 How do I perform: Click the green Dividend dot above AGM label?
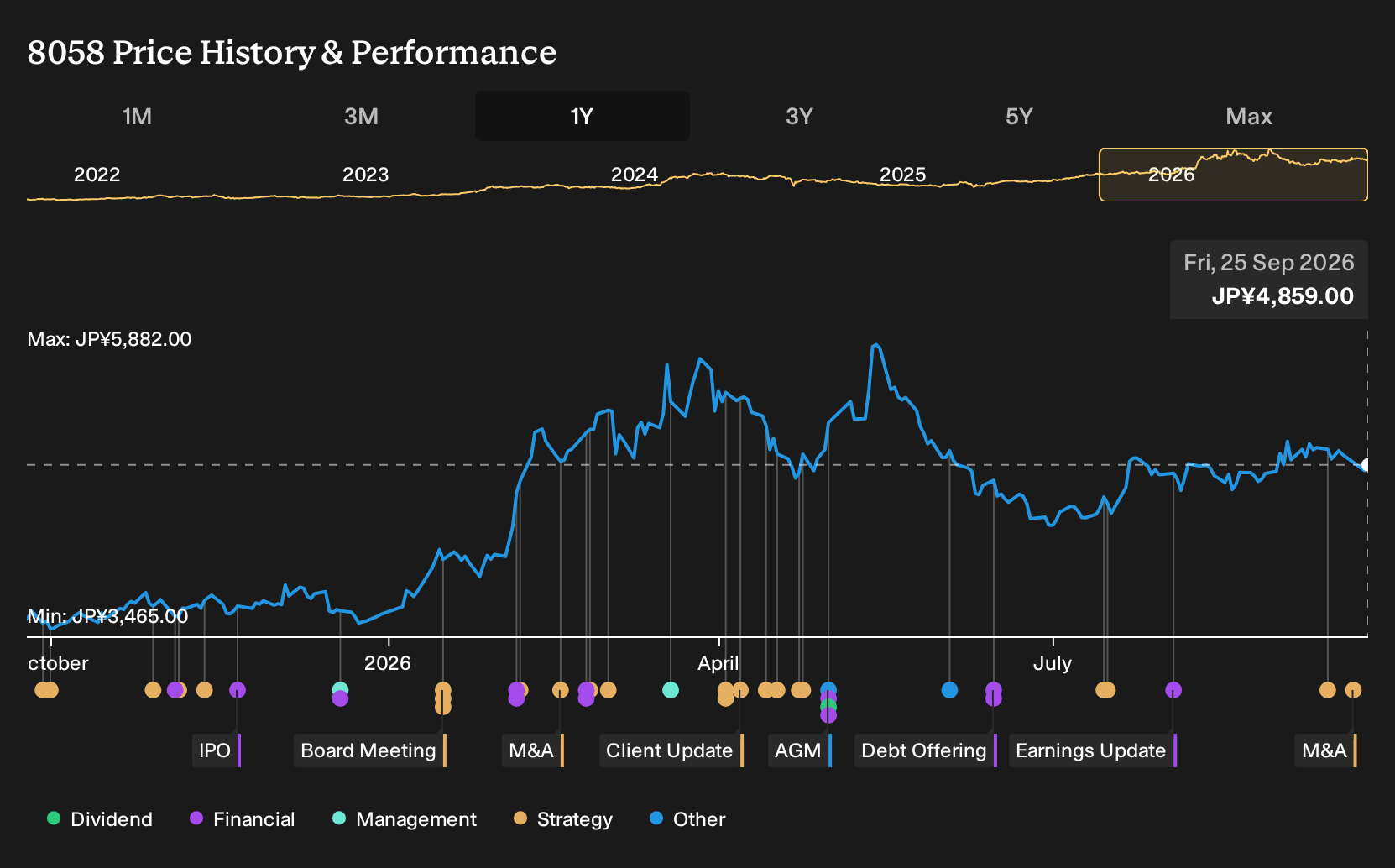coord(828,706)
